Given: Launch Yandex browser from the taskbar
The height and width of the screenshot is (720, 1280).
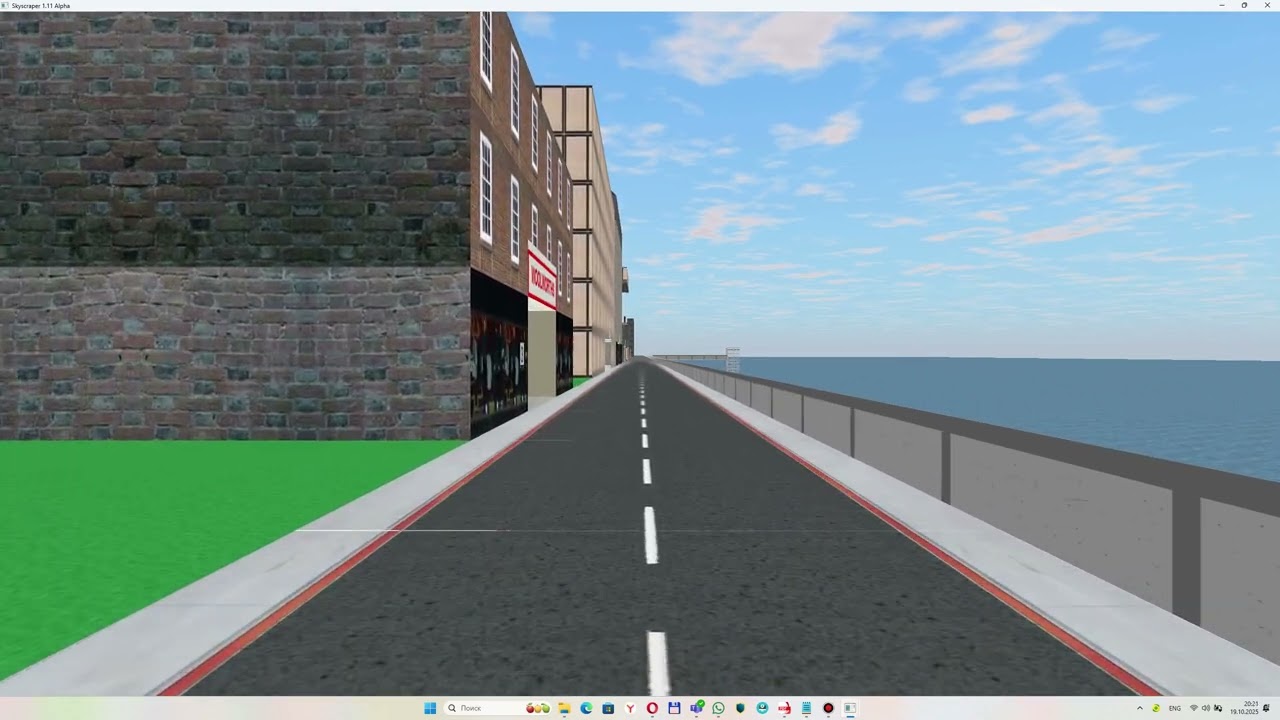Looking at the screenshot, I should (630, 708).
